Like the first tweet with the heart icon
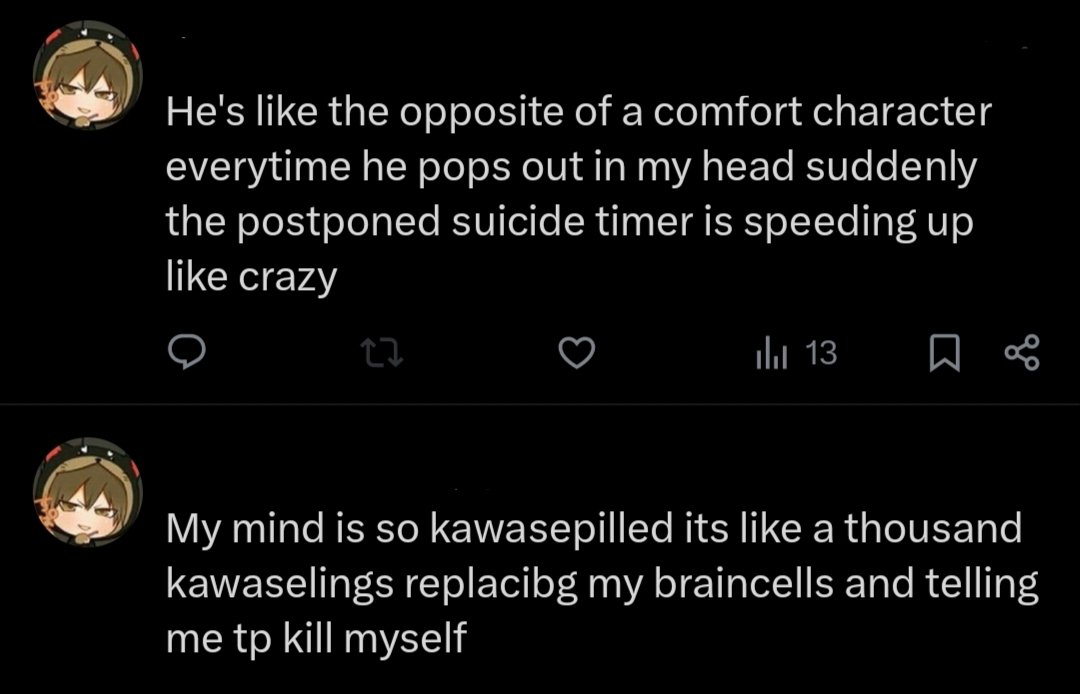Screen dimensions: 1080x694 (x=576, y=353)
